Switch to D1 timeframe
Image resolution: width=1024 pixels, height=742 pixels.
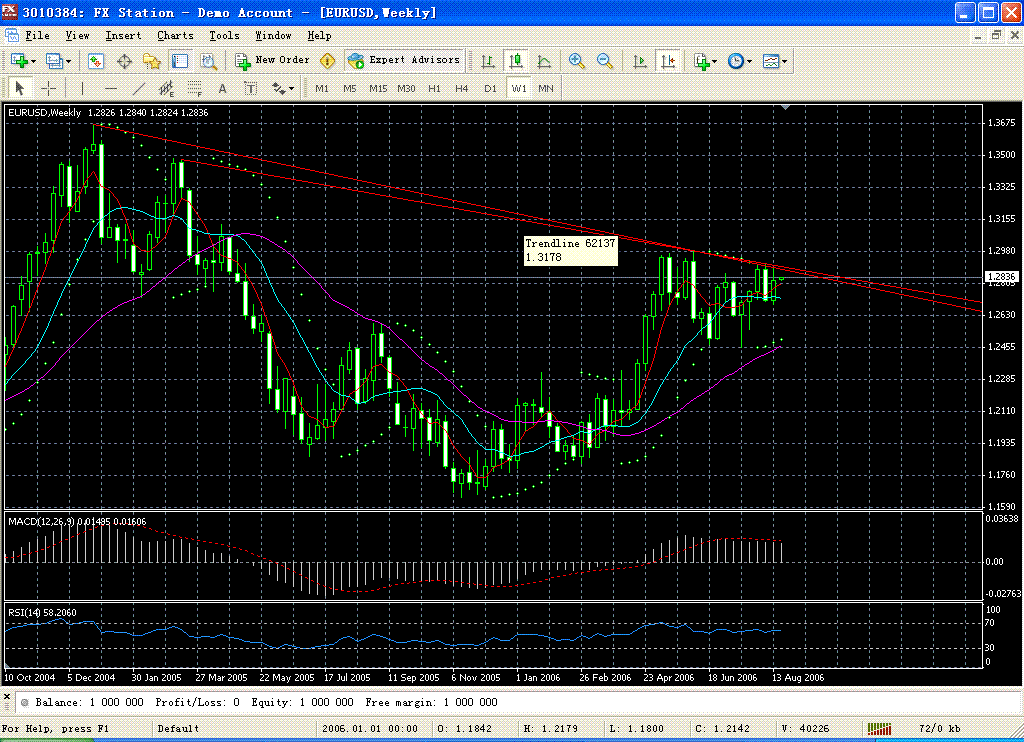pyautogui.click(x=490, y=88)
